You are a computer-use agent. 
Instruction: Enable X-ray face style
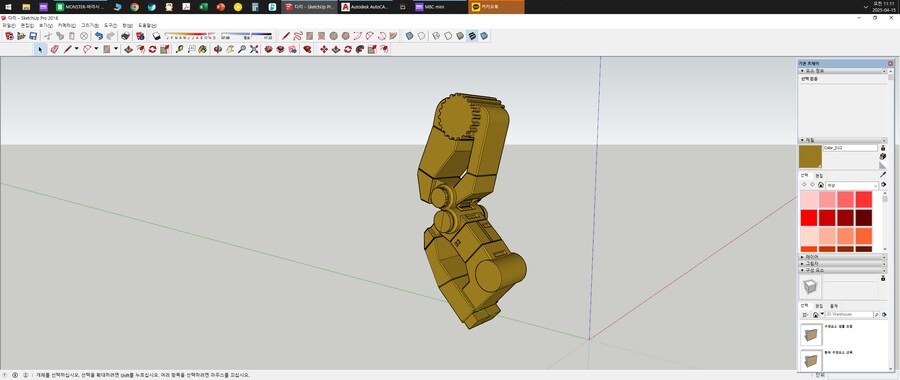[x=409, y=36]
